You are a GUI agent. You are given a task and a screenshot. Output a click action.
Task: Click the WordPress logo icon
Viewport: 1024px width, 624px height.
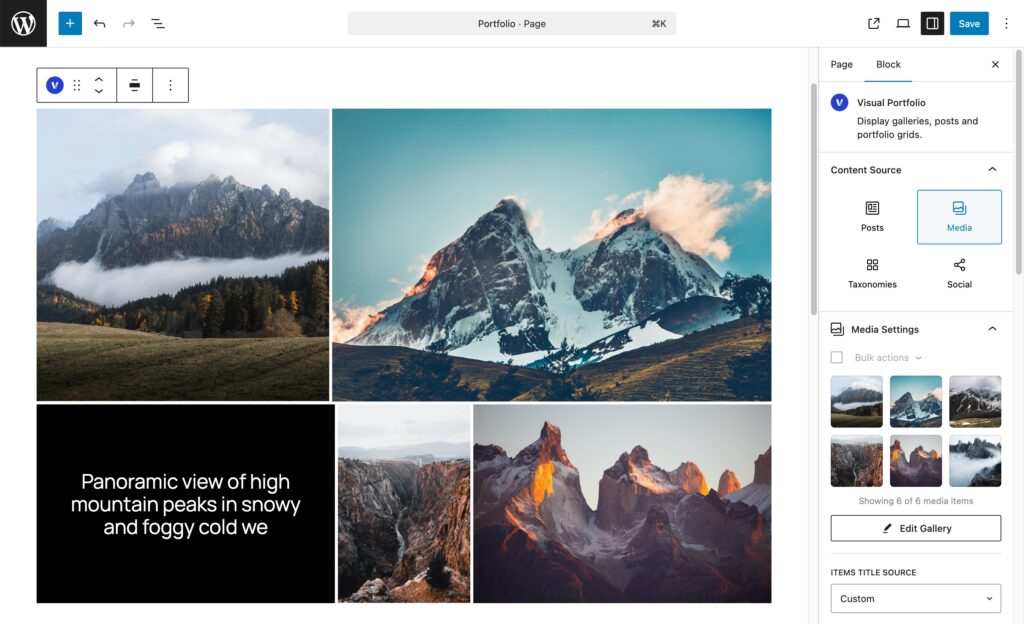23,23
